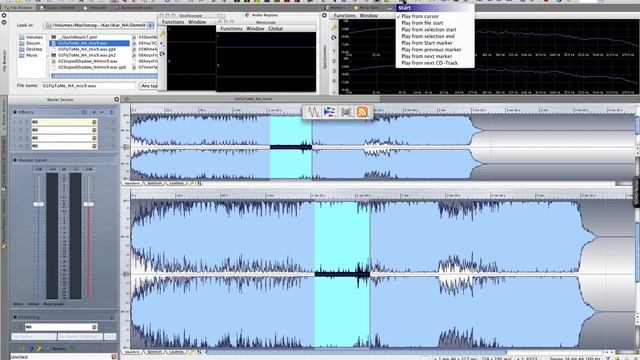Image resolution: width=640 pixels, height=360 pixels.
Task: Click the Oscilloscope refresh arrow icon
Action: coord(162,53)
